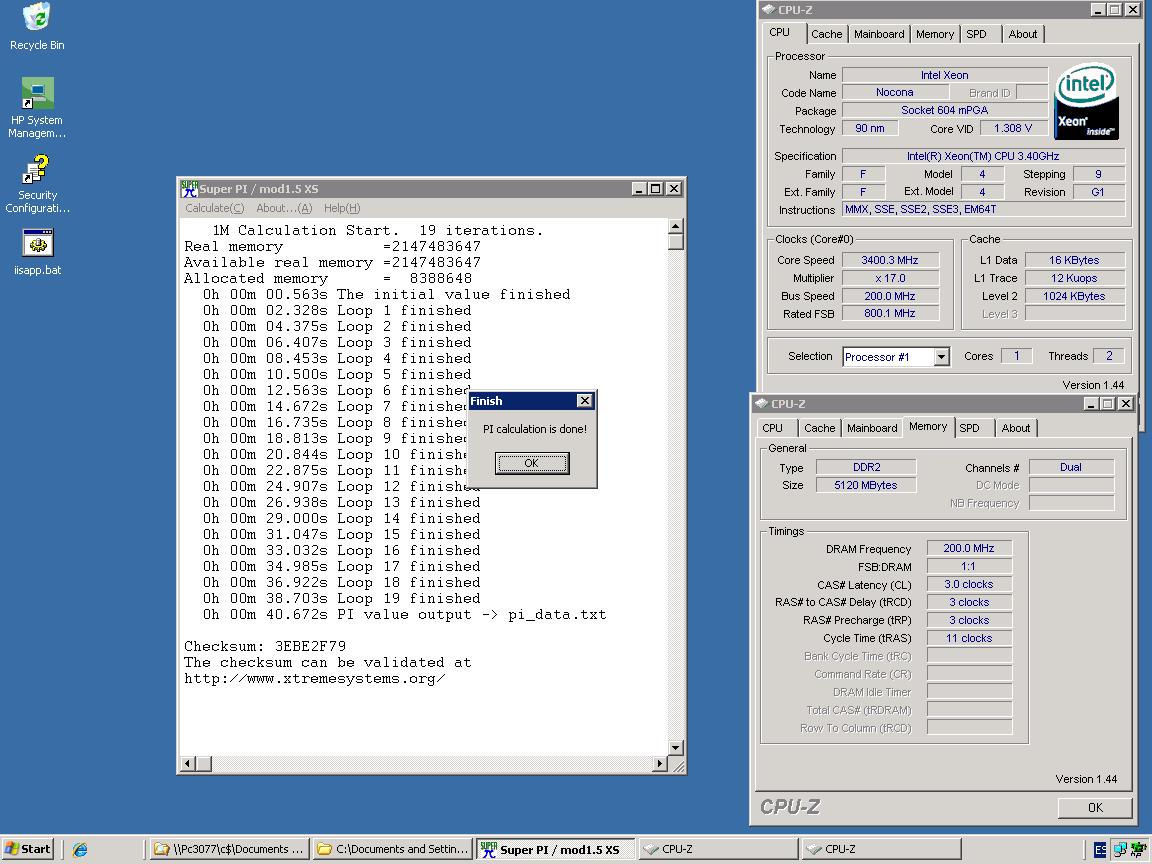
Task: Click the Multiplier x 17.0 value
Action: click(x=890, y=278)
